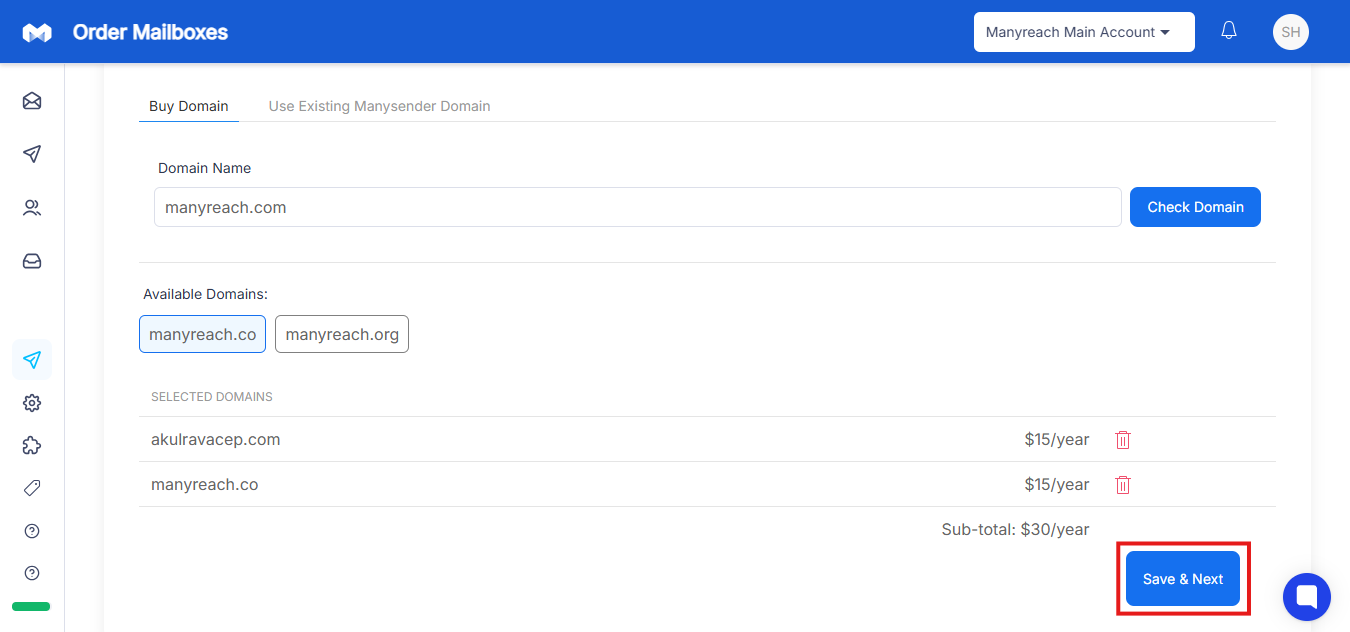Image resolution: width=1350 pixels, height=632 pixels.
Task: Open the top paper plane sidebar icon
Action: tap(32, 154)
